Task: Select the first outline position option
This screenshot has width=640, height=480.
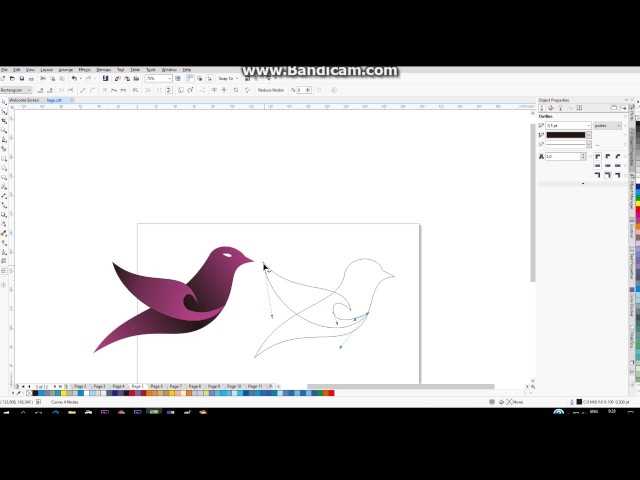Action: click(x=598, y=175)
